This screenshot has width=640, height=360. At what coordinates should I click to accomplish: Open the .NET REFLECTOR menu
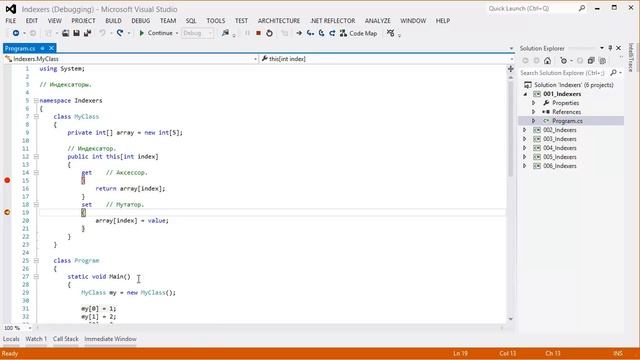pos(333,21)
